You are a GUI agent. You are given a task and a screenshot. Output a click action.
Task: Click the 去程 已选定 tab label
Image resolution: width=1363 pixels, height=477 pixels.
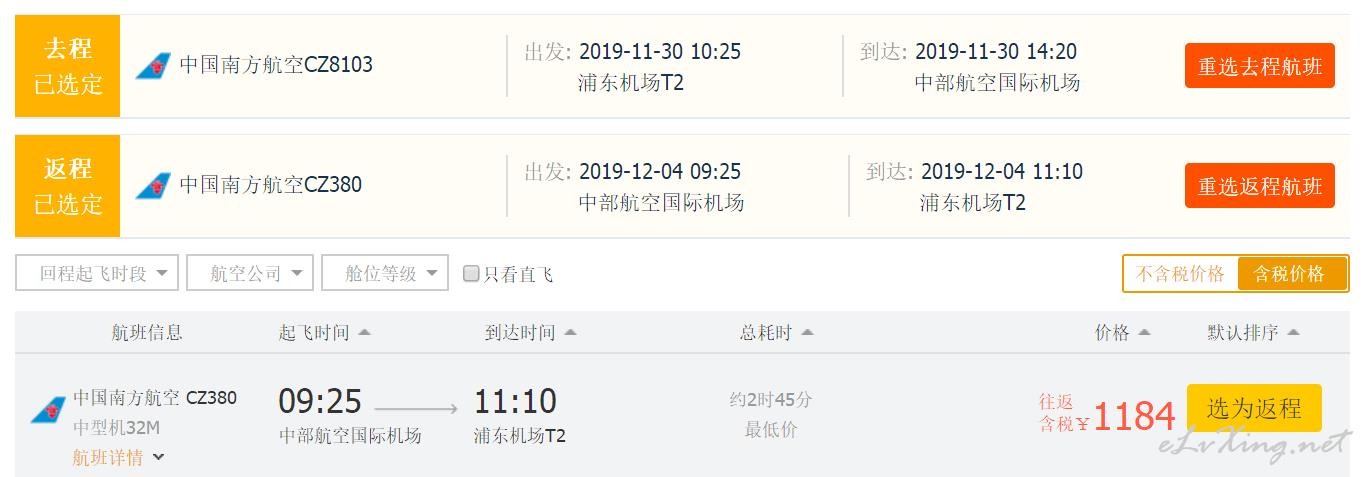point(68,66)
